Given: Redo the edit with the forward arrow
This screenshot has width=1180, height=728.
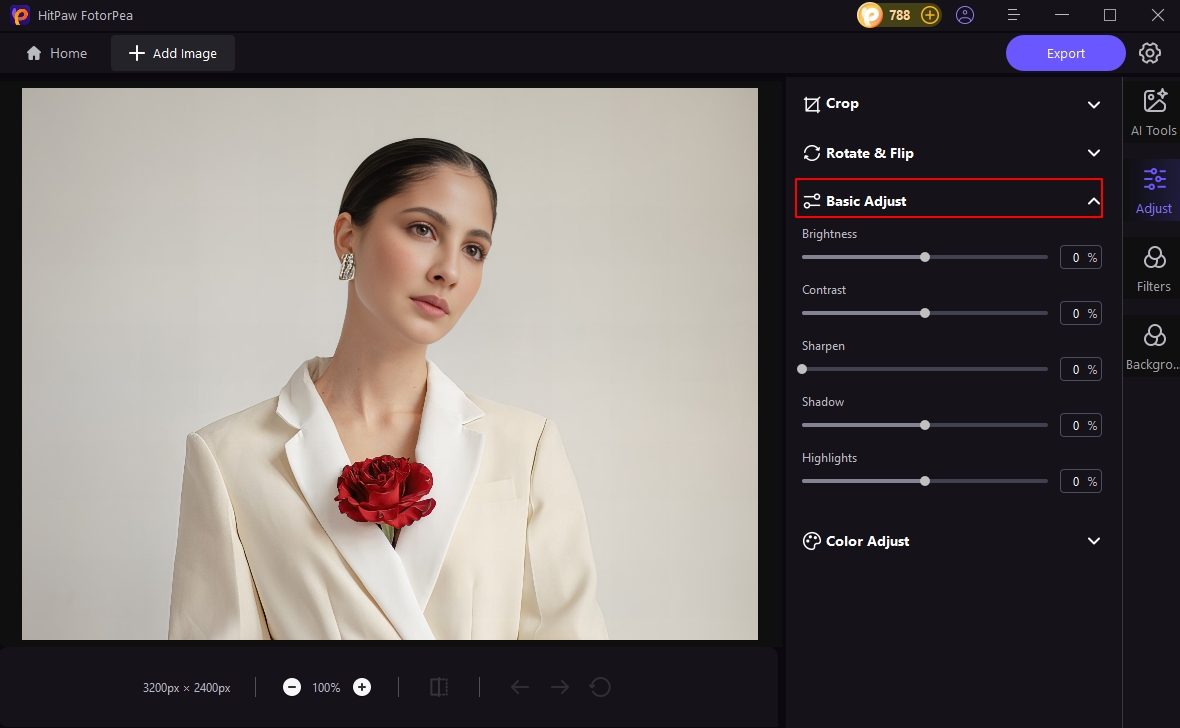Looking at the screenshot, I should [559, 687].
